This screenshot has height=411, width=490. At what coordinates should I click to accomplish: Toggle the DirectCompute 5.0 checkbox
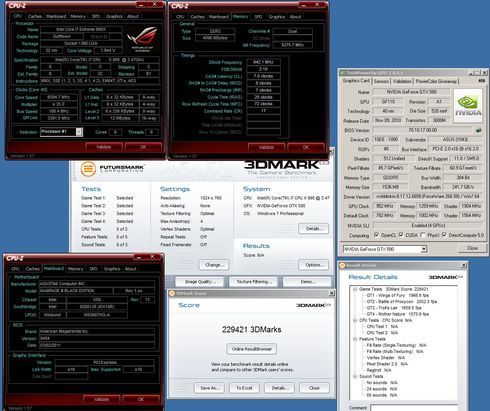pyautogui.click(x=444, y=235)
